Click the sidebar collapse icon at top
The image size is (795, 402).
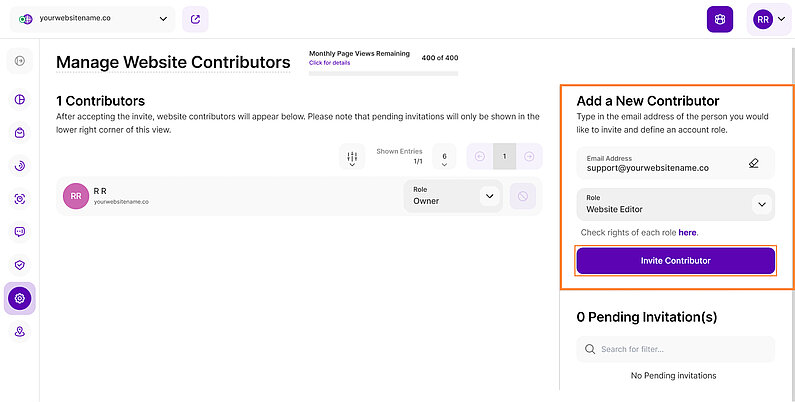coord(20,62)
